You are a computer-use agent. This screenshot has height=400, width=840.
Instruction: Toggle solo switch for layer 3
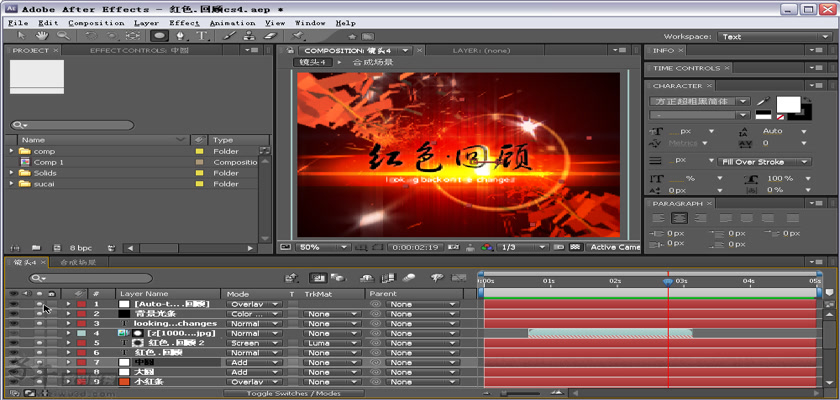point(39,323)
